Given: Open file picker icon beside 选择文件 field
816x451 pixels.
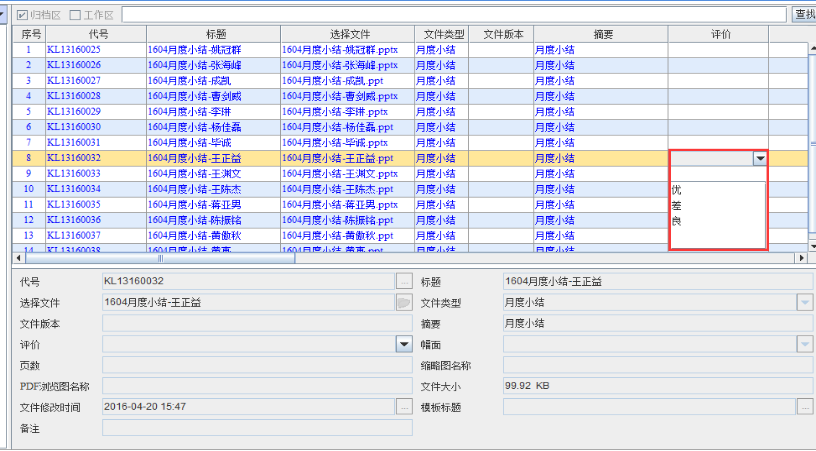Looking at the screenshot, I should [x=404, y=302].
